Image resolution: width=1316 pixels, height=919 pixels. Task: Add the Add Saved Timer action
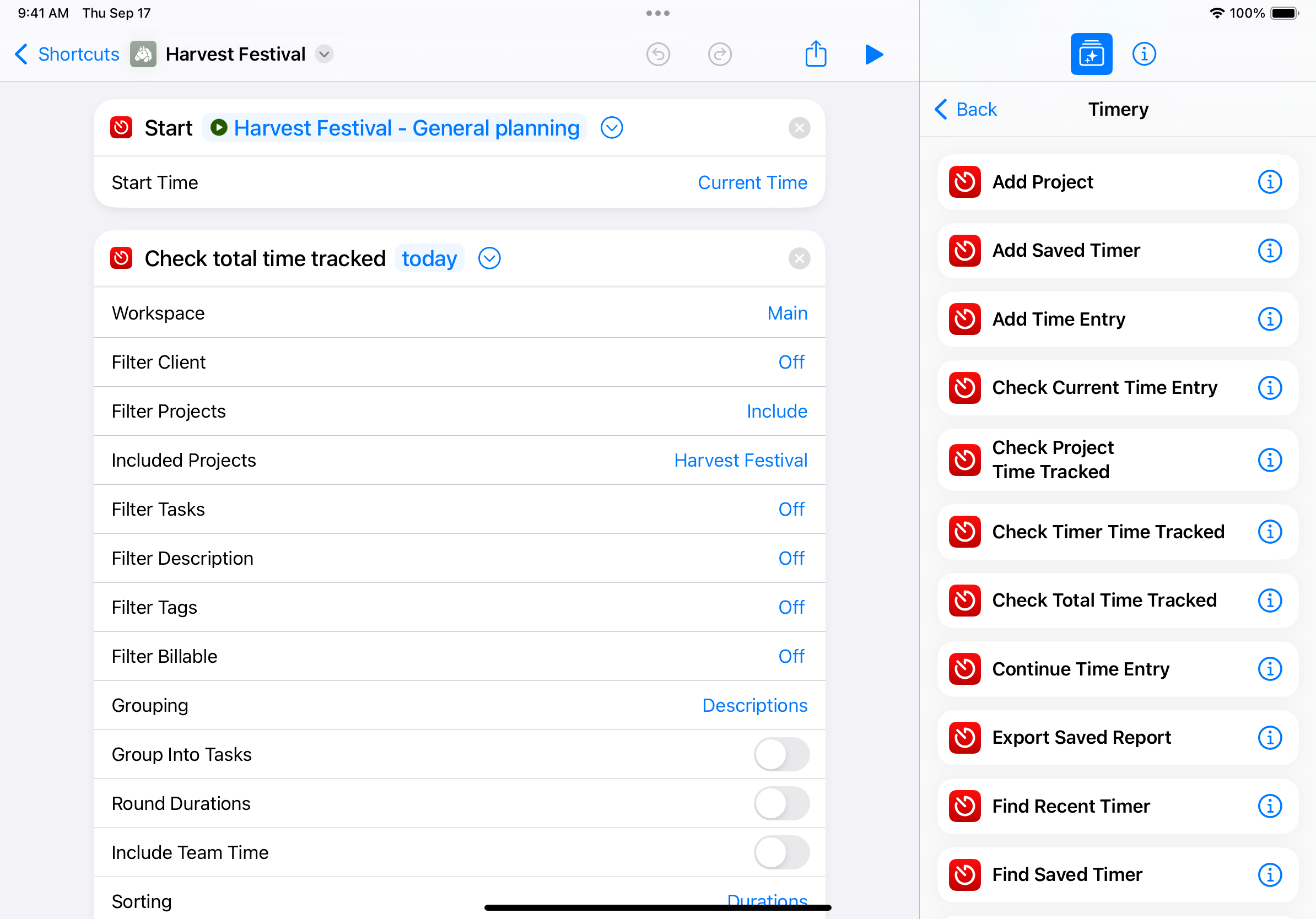1118,250
